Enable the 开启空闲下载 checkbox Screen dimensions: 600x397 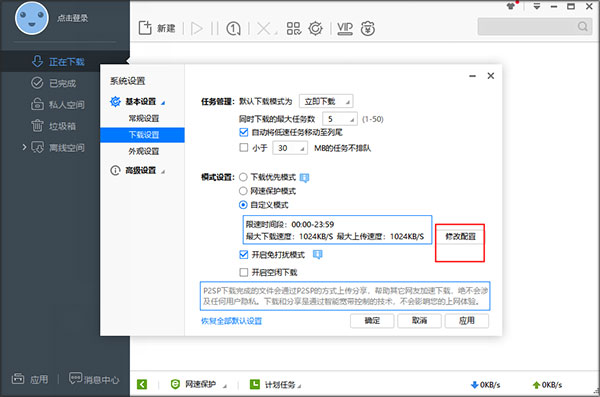tap(243, 272)
